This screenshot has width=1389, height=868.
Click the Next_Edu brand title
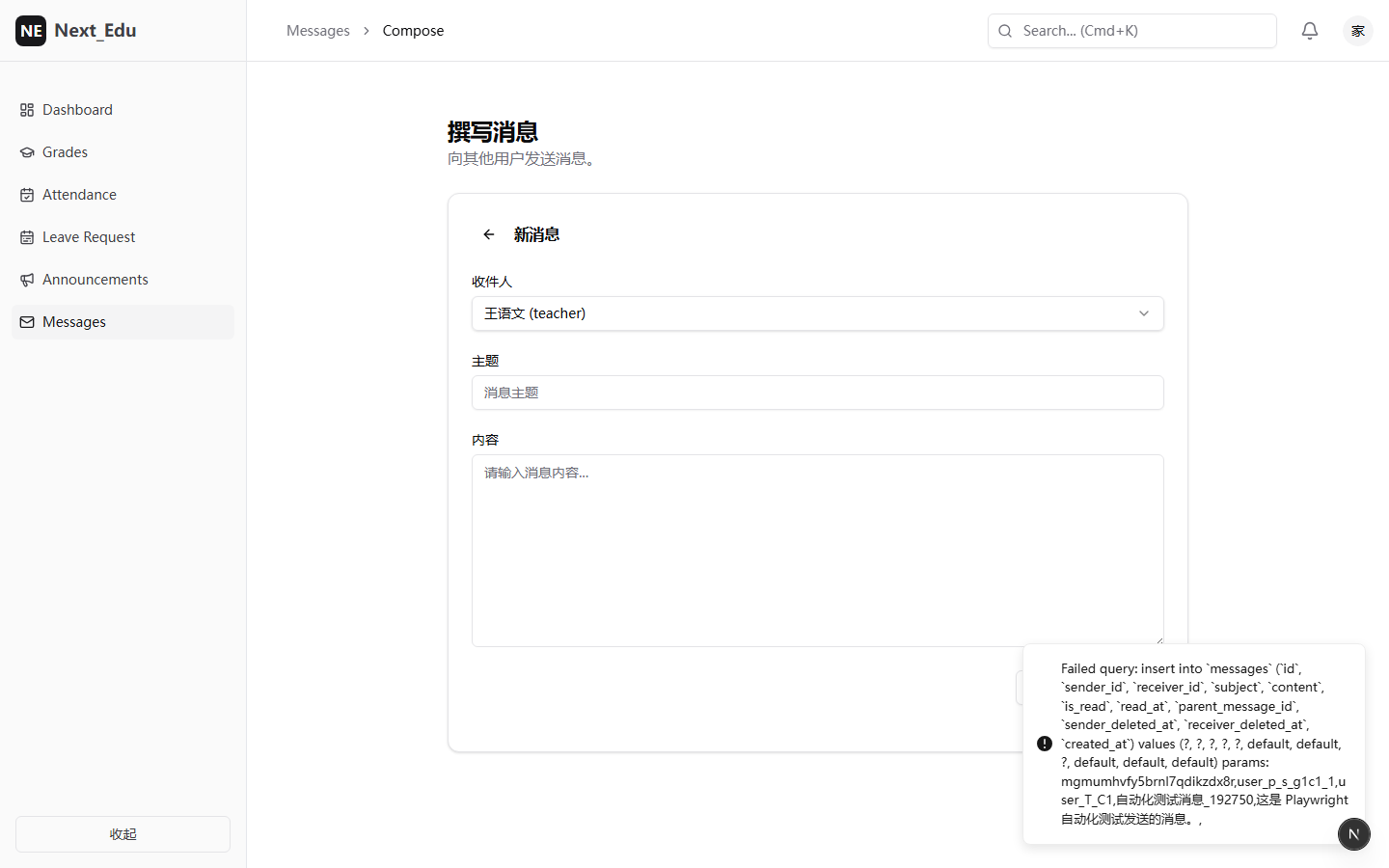click(95, 31)
